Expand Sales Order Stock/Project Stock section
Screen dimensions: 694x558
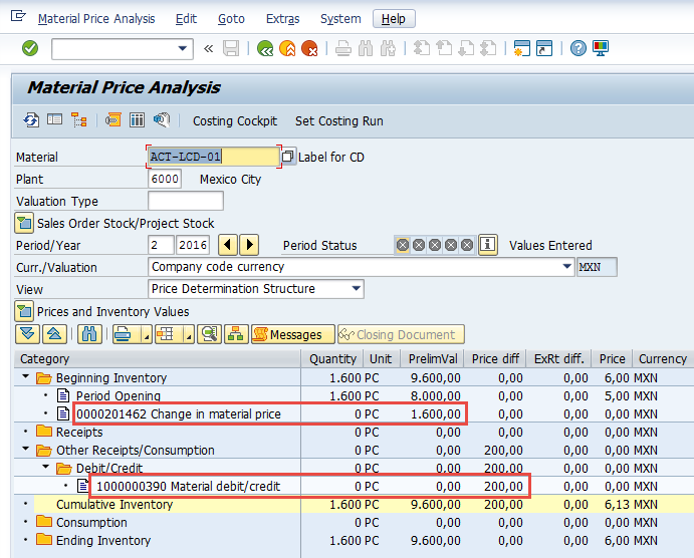click(24, 223)
